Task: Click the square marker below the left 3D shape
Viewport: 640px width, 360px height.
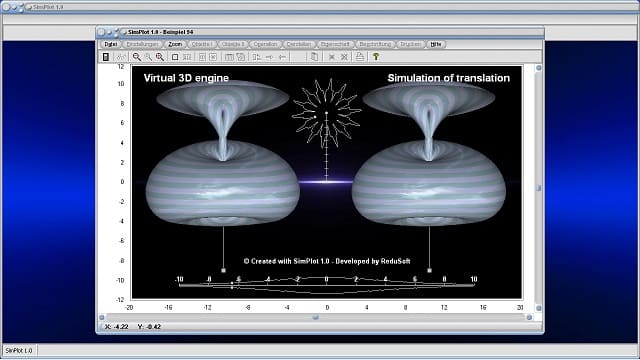Action: coord(223,271)
